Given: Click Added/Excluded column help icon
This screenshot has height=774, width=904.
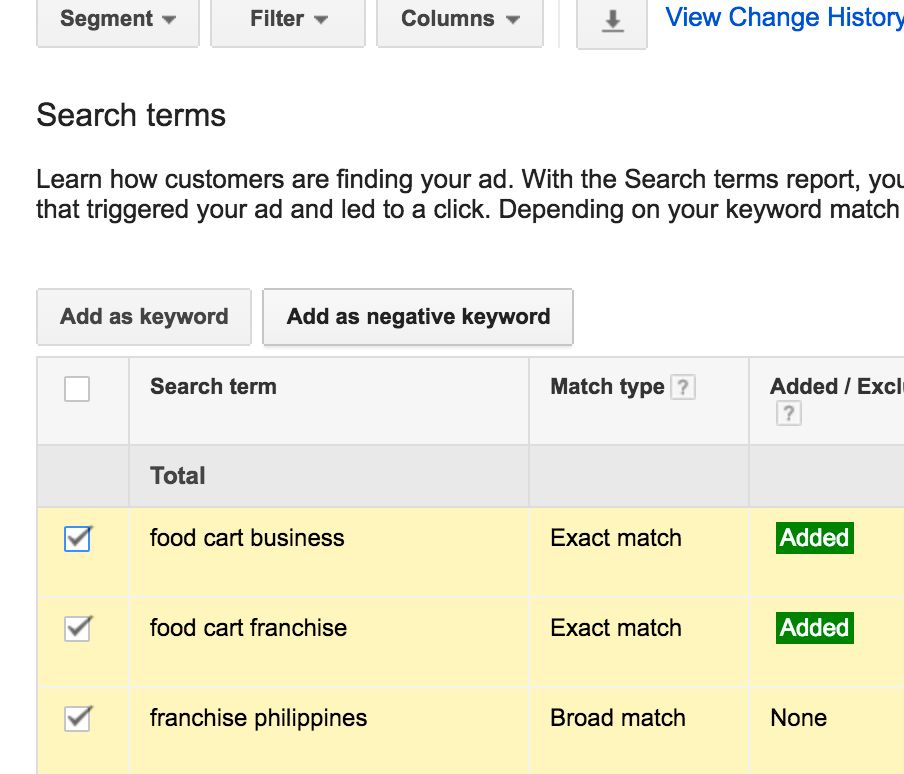Looking at the screenshot, I should pyautogui.click(x=788, y=413).
